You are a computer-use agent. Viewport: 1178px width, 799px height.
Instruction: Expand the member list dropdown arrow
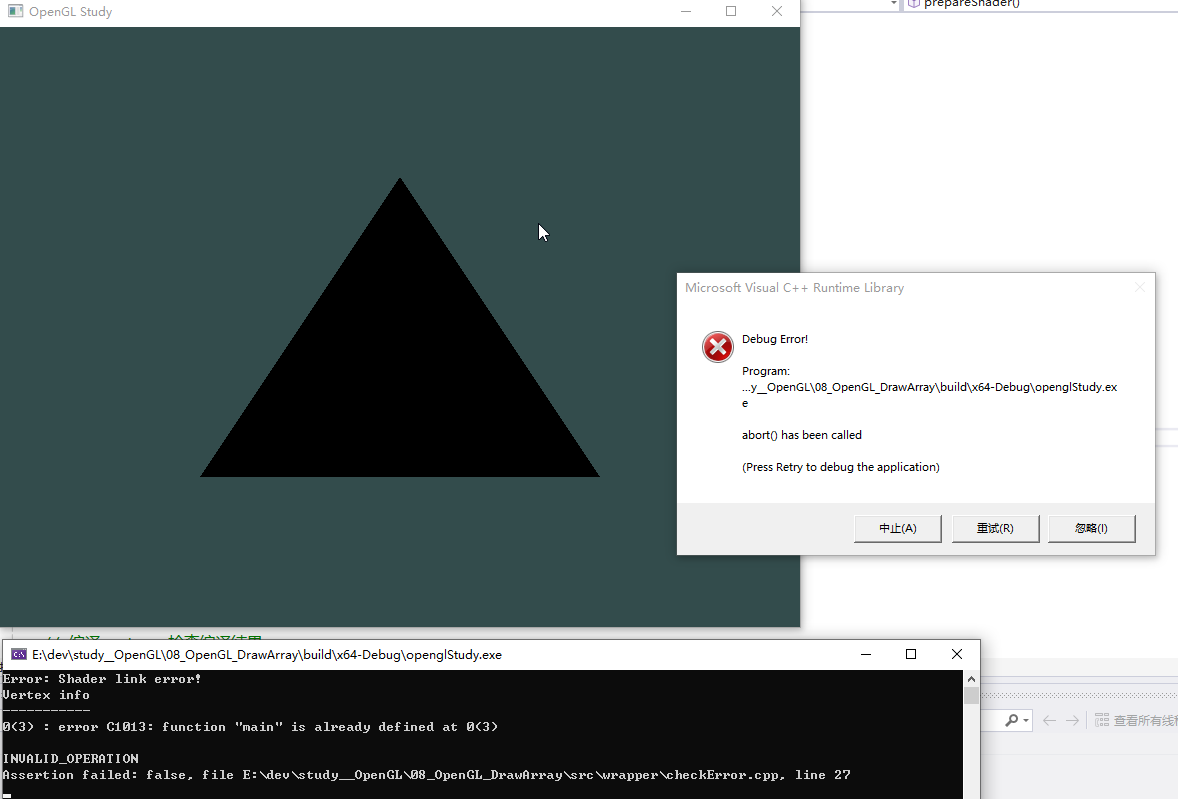pyautogui.click(x=893, y=4)
